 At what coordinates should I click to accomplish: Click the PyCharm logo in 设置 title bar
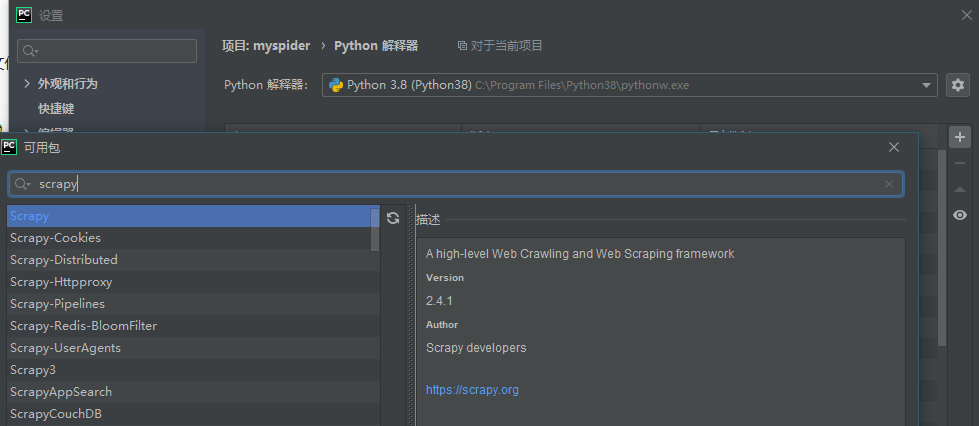pos(24,15)
